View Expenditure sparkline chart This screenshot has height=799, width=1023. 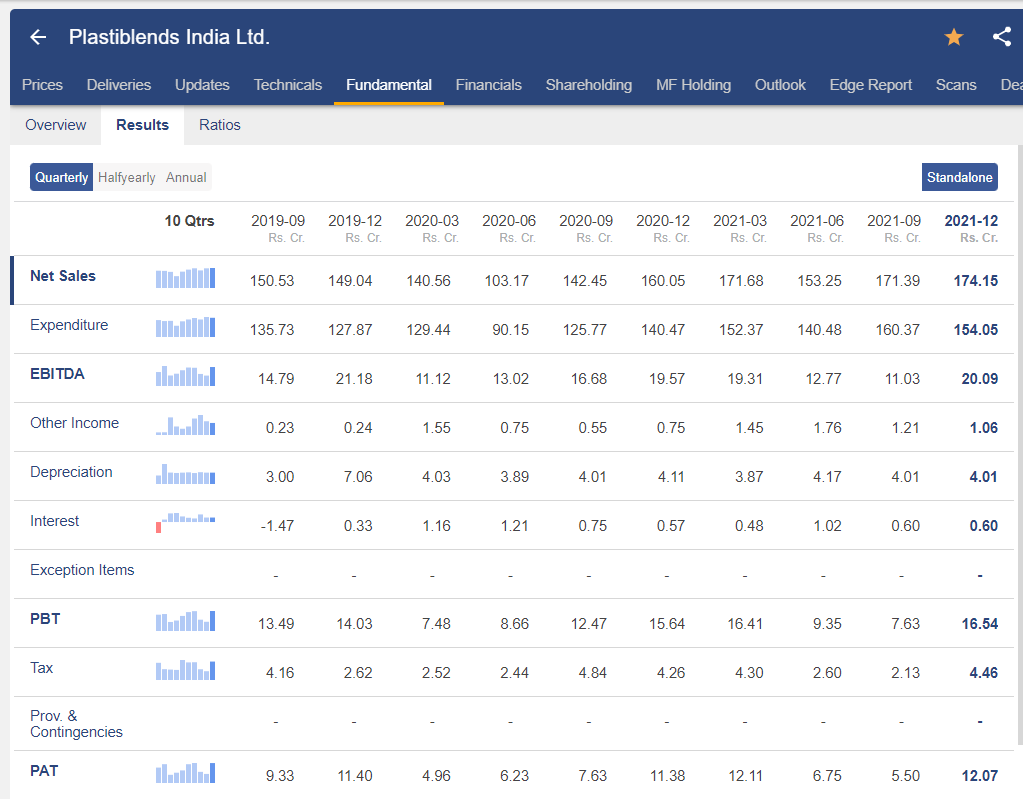pyautogui.click(x=185, y=327)
